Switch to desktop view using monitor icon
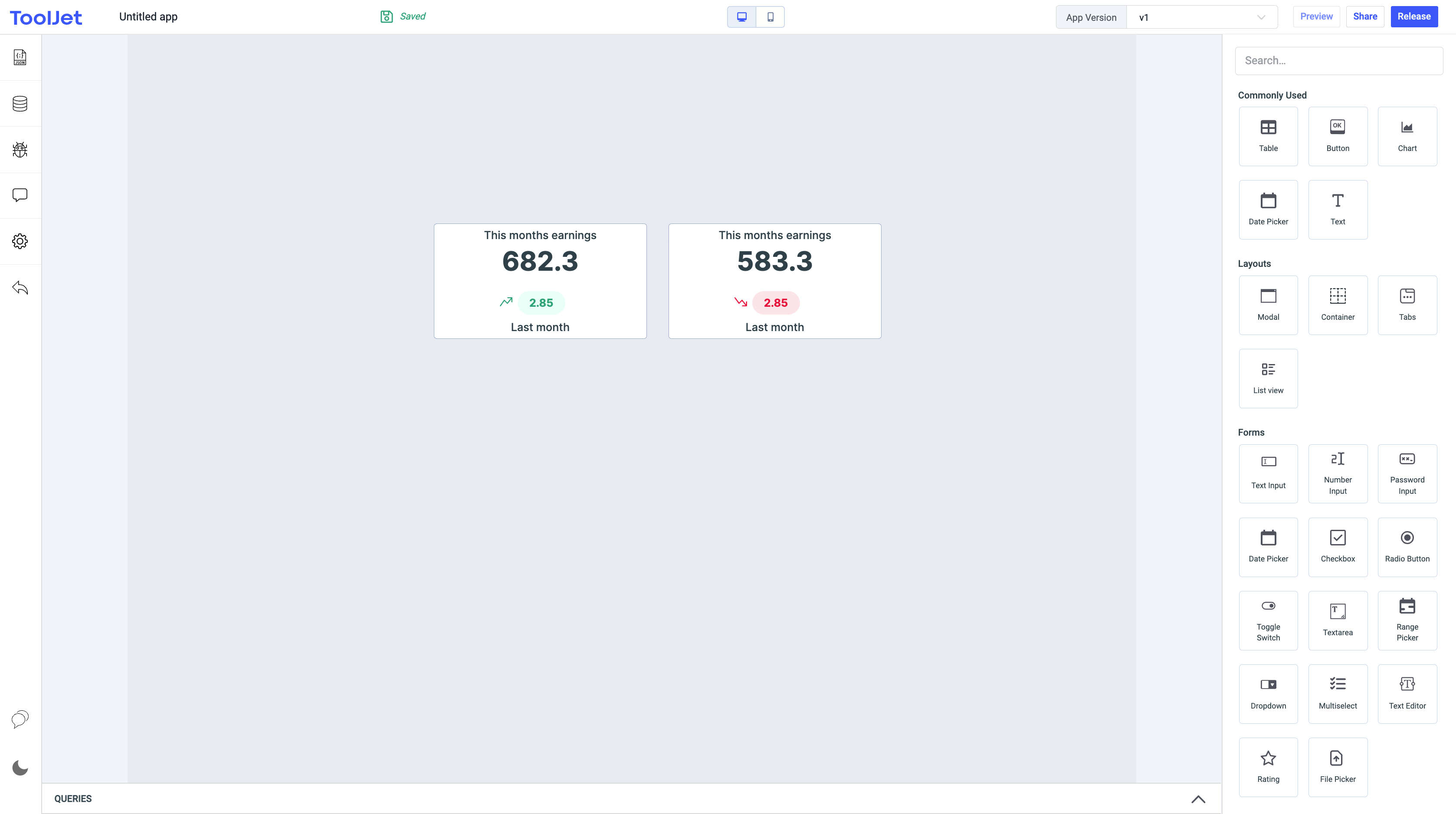1456x814 pixels. (742, 17)
